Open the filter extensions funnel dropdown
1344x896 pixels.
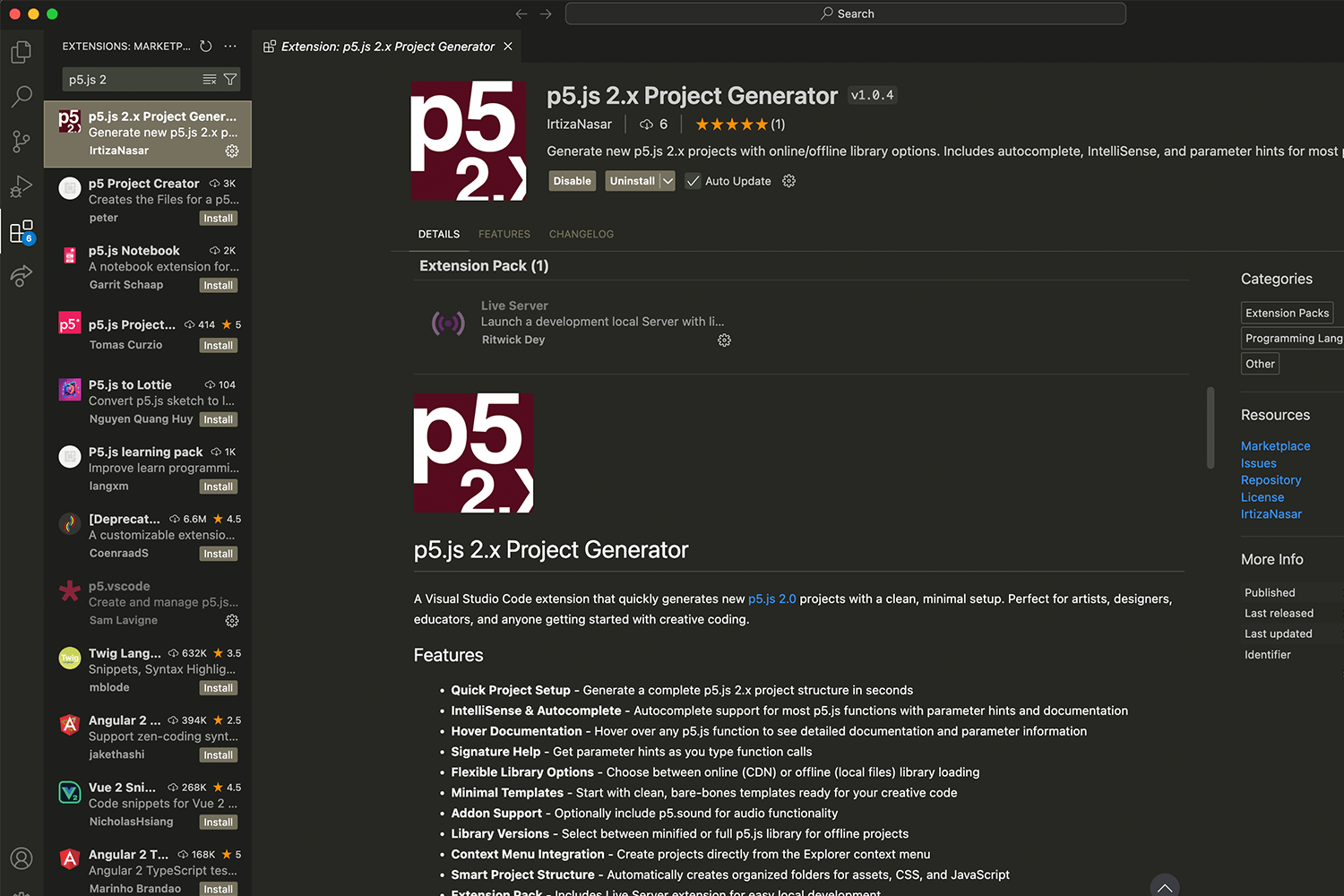pos(228,79)
